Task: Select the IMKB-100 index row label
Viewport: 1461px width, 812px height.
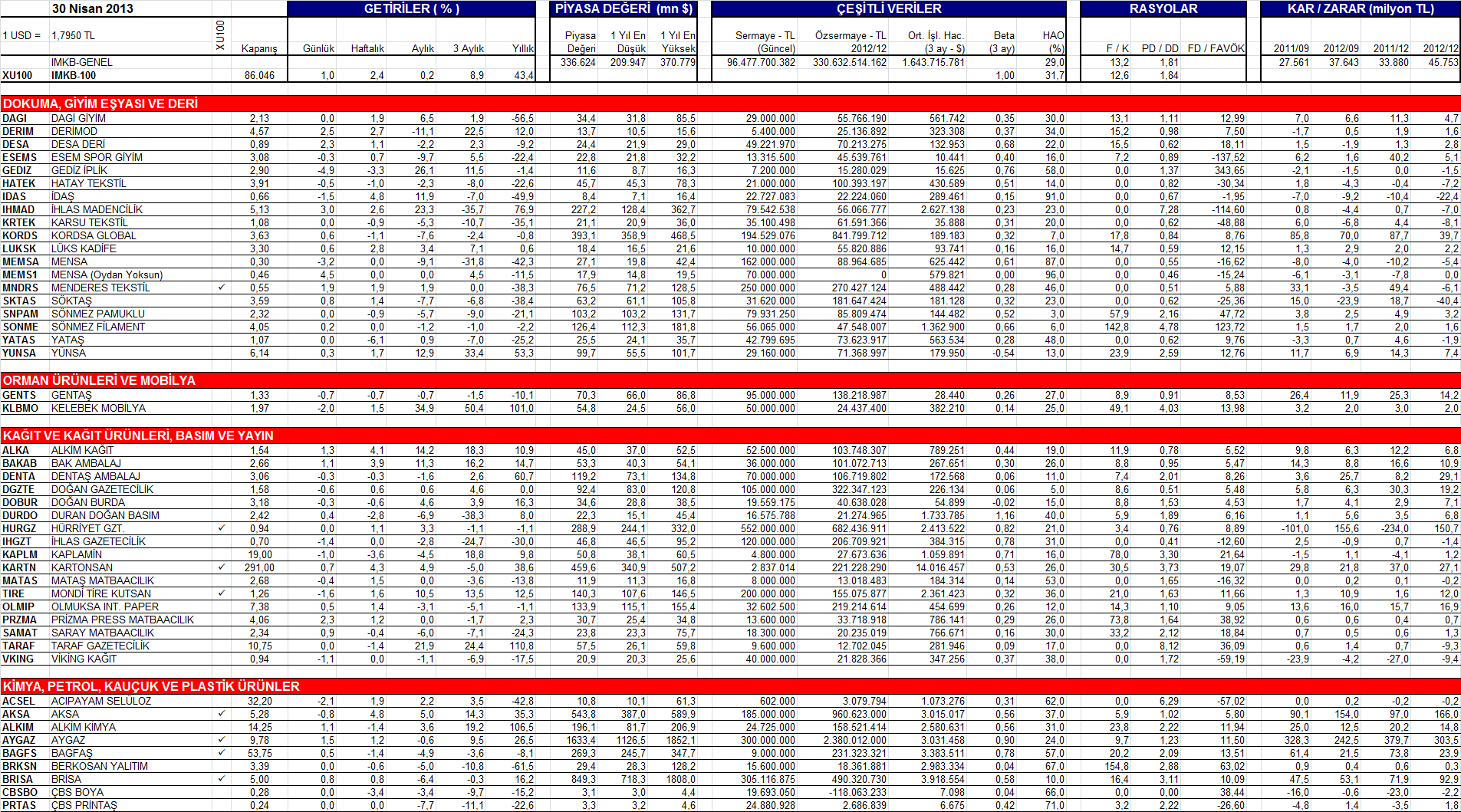Action: [74, 75]
